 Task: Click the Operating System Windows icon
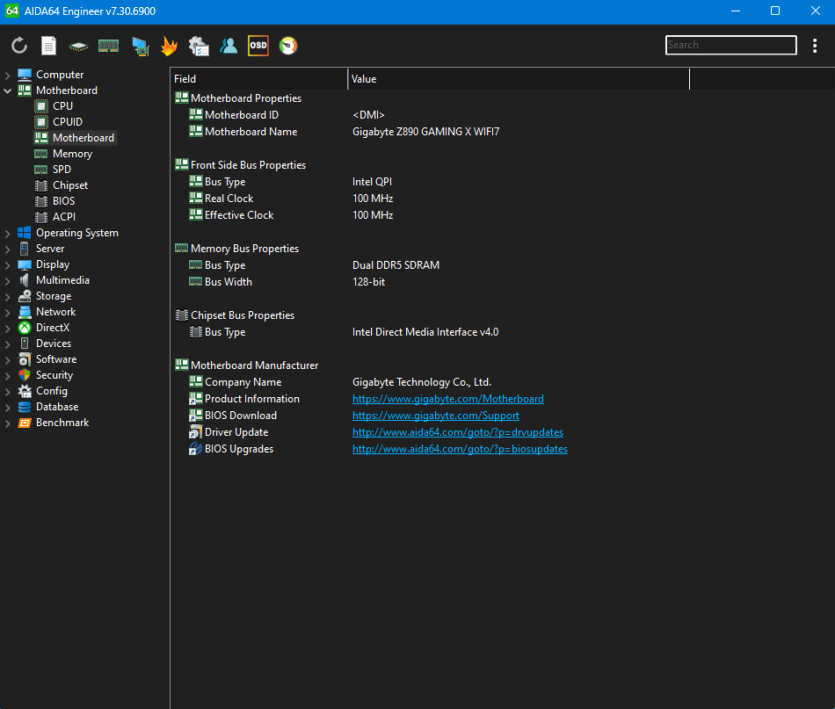(x=24, y=233)
